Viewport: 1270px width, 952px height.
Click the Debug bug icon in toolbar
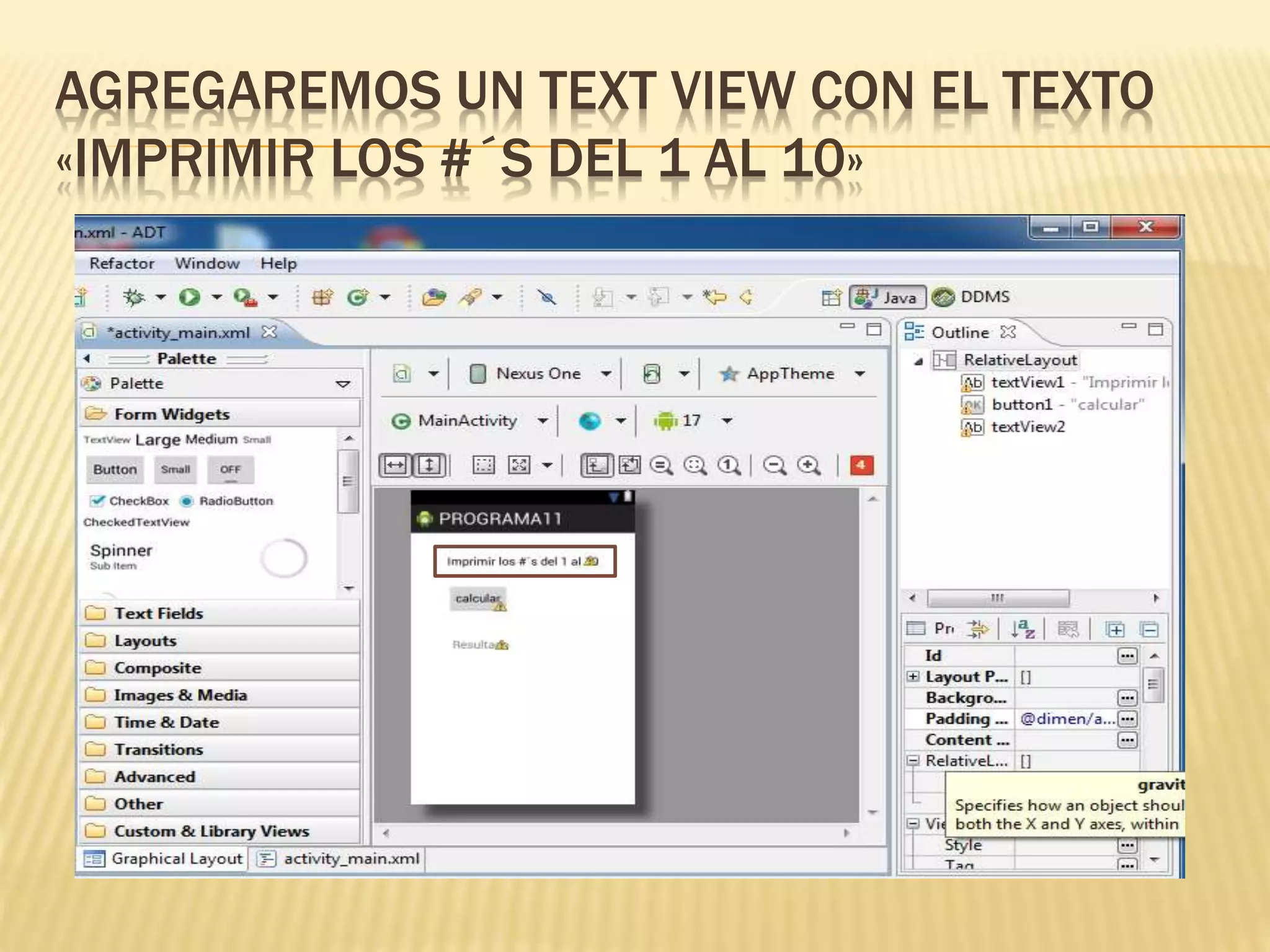[x=133, y=297]
